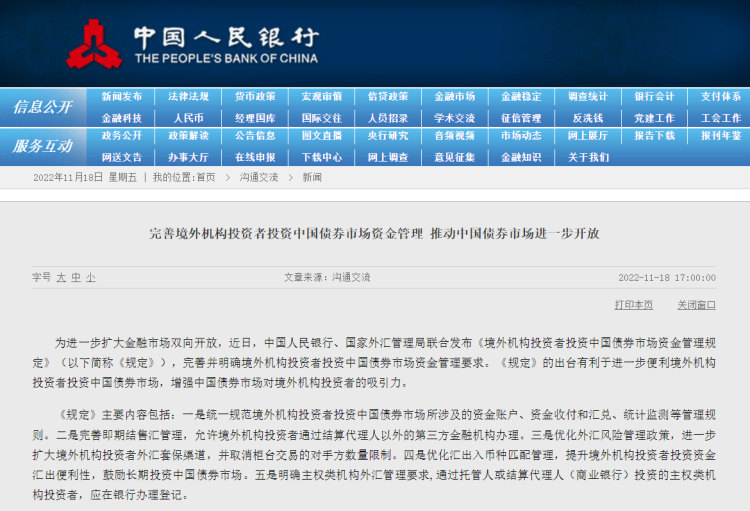
Task: Open the 反洗钱 navigation item
Action: 587,117
